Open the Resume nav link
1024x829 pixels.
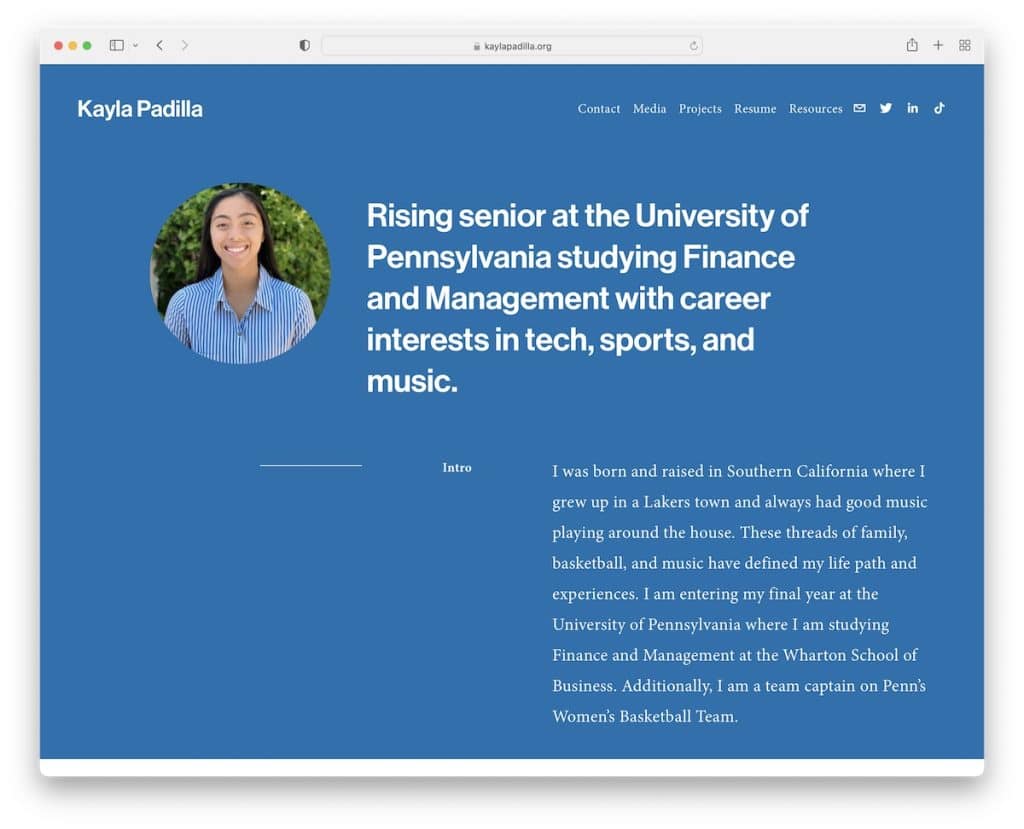point(755,109)
